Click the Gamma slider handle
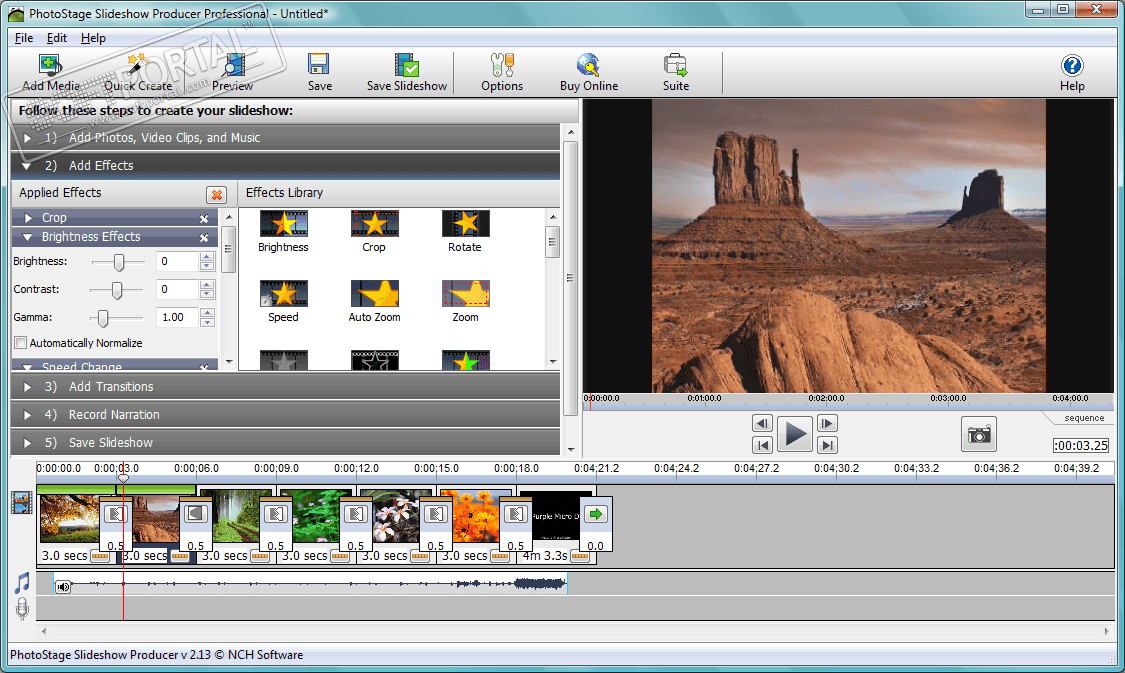The height and width of the screenshot is (673, 1125). 103,318
